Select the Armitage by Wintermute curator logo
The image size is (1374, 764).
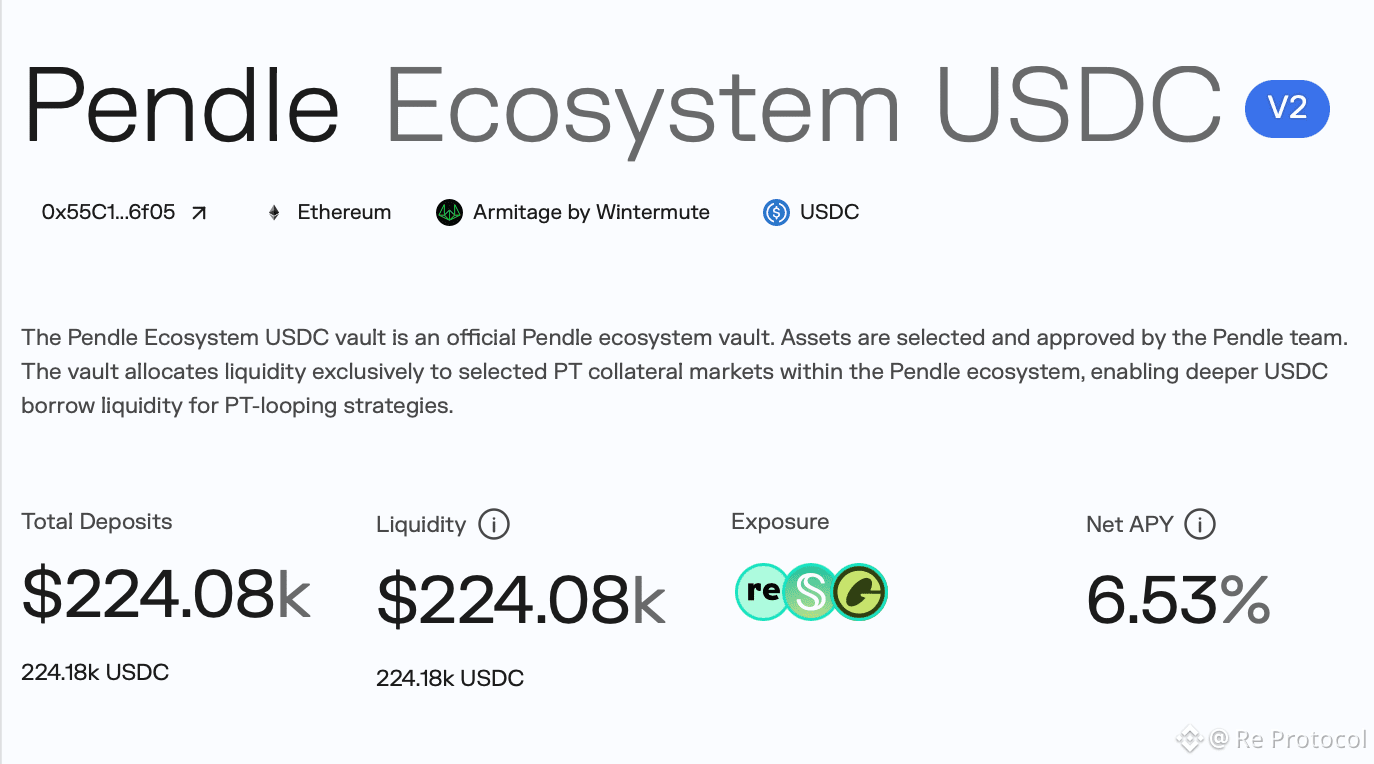coord(450,213)
